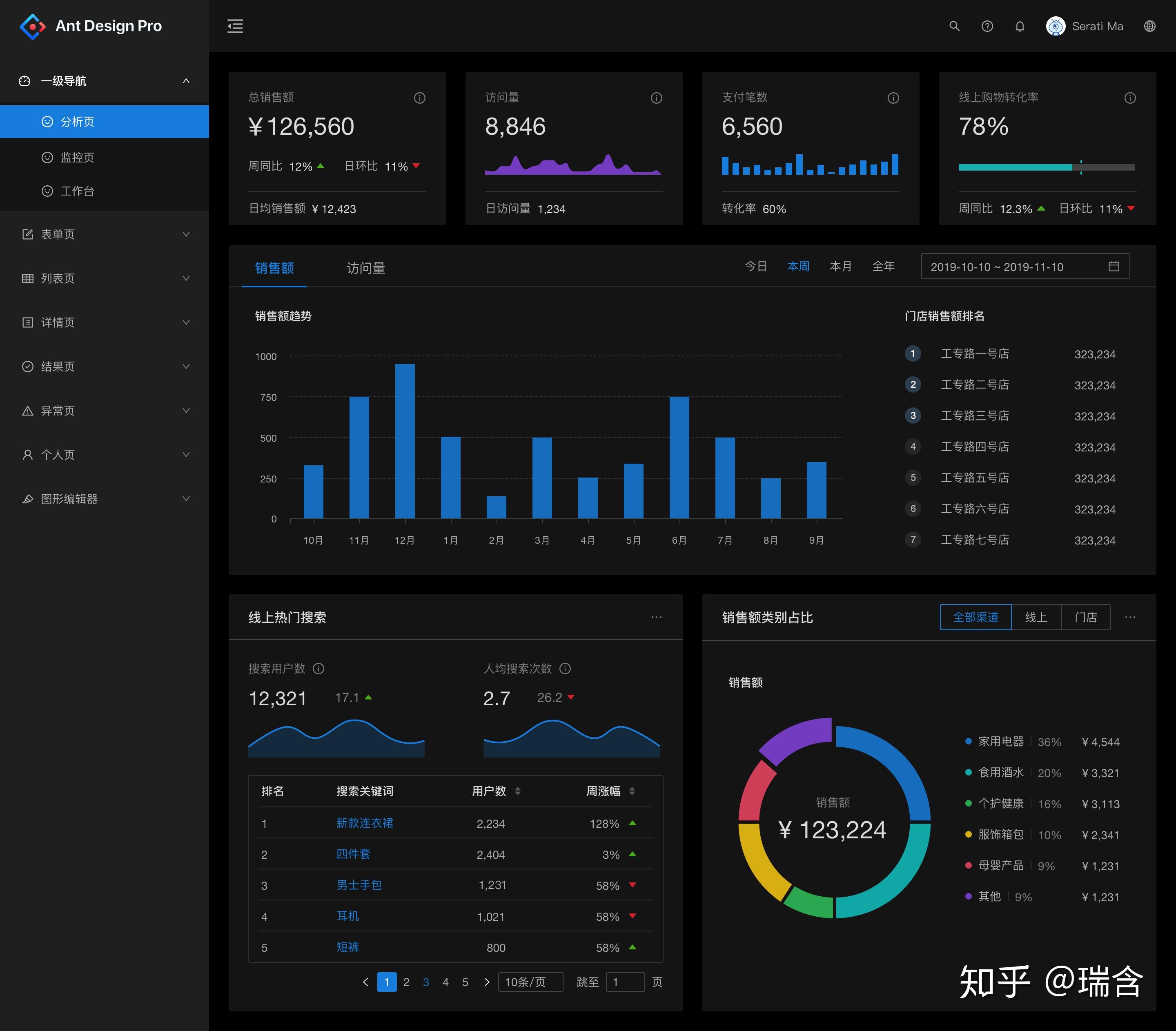Open the 新款连衣裙 keyword link
This screenshot has width=1176, height=1031.
[364, 823]
